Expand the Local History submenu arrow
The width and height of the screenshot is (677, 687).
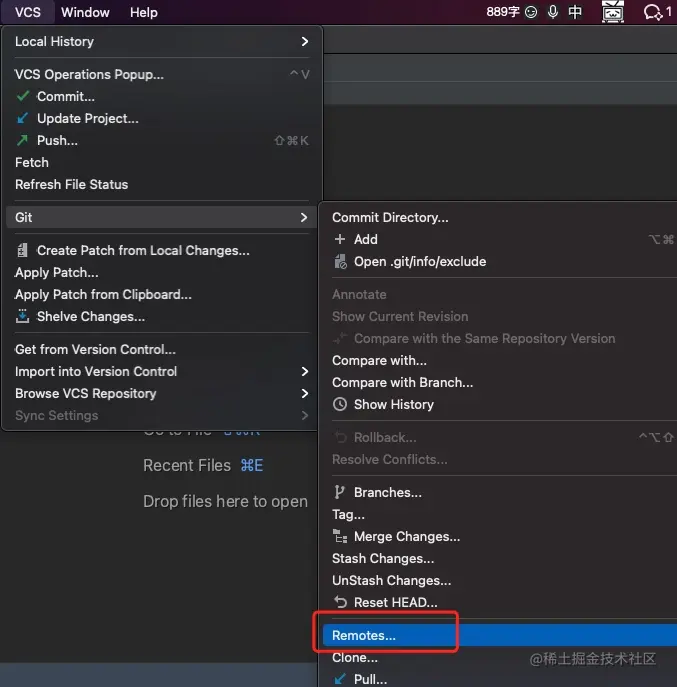pyautogui.click(x=305, y=42)
